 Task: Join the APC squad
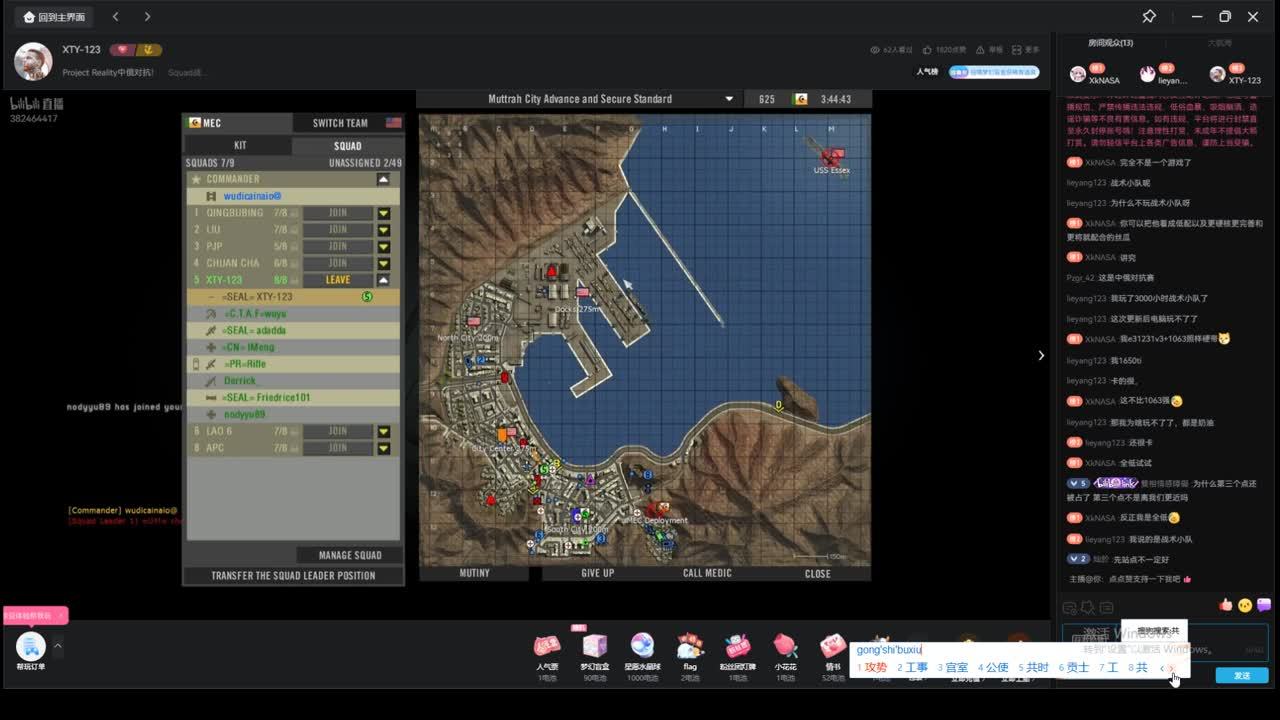click(x=338, y=448)
